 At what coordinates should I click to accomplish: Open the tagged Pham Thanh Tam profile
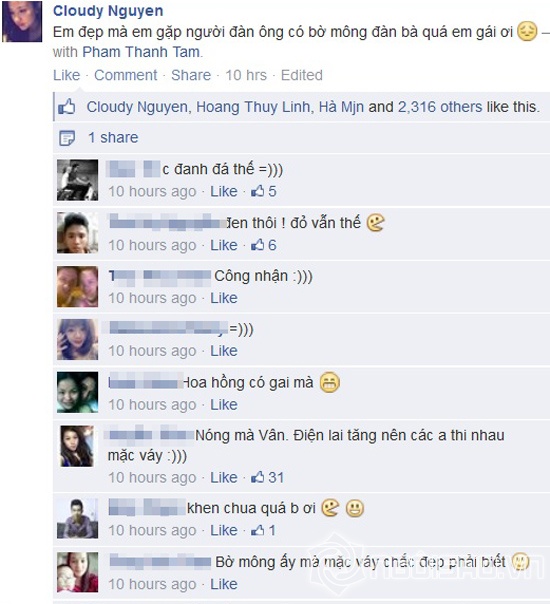click(141, 52)
